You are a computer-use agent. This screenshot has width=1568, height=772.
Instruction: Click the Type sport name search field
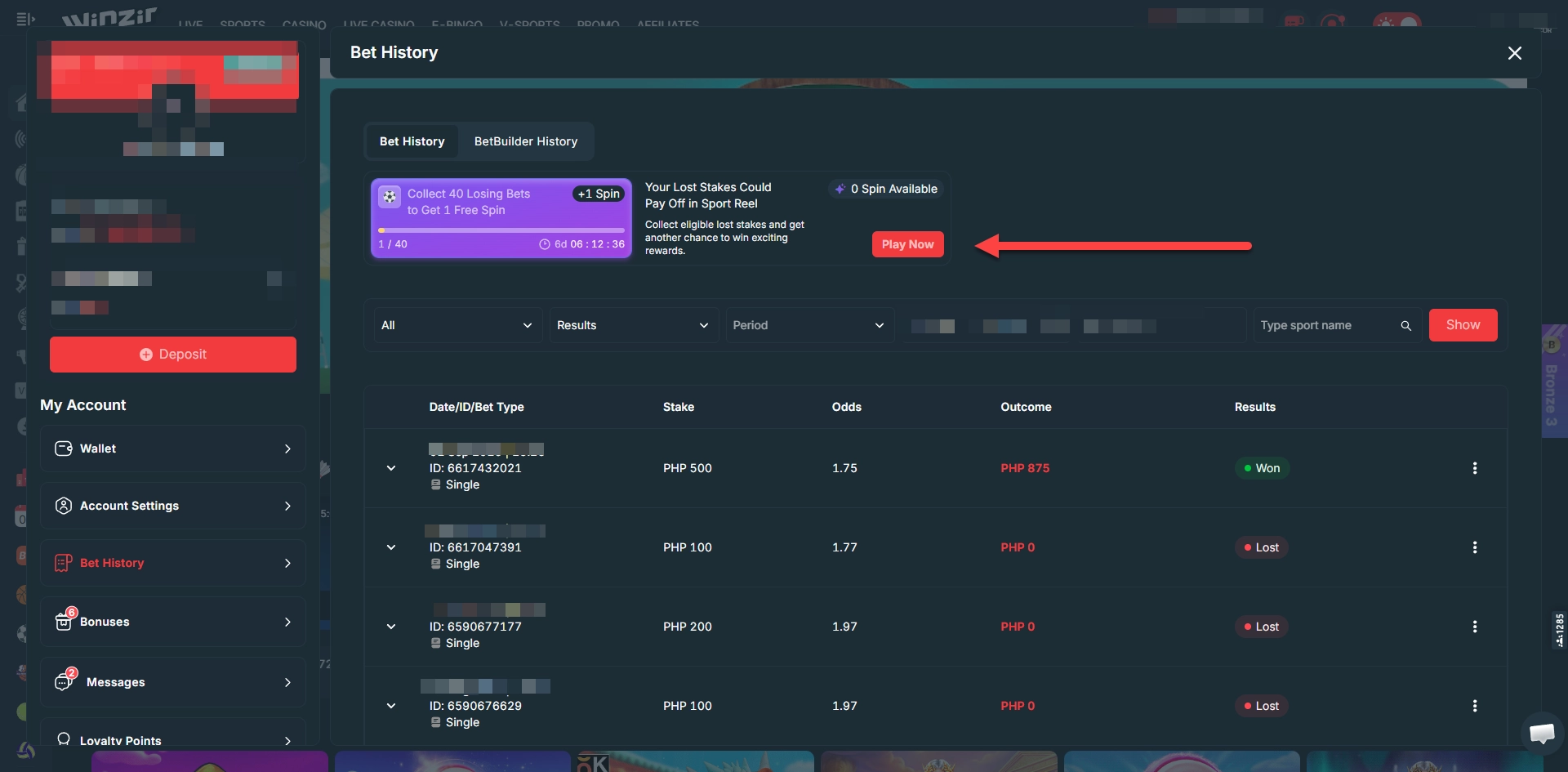pos(1338,325)
